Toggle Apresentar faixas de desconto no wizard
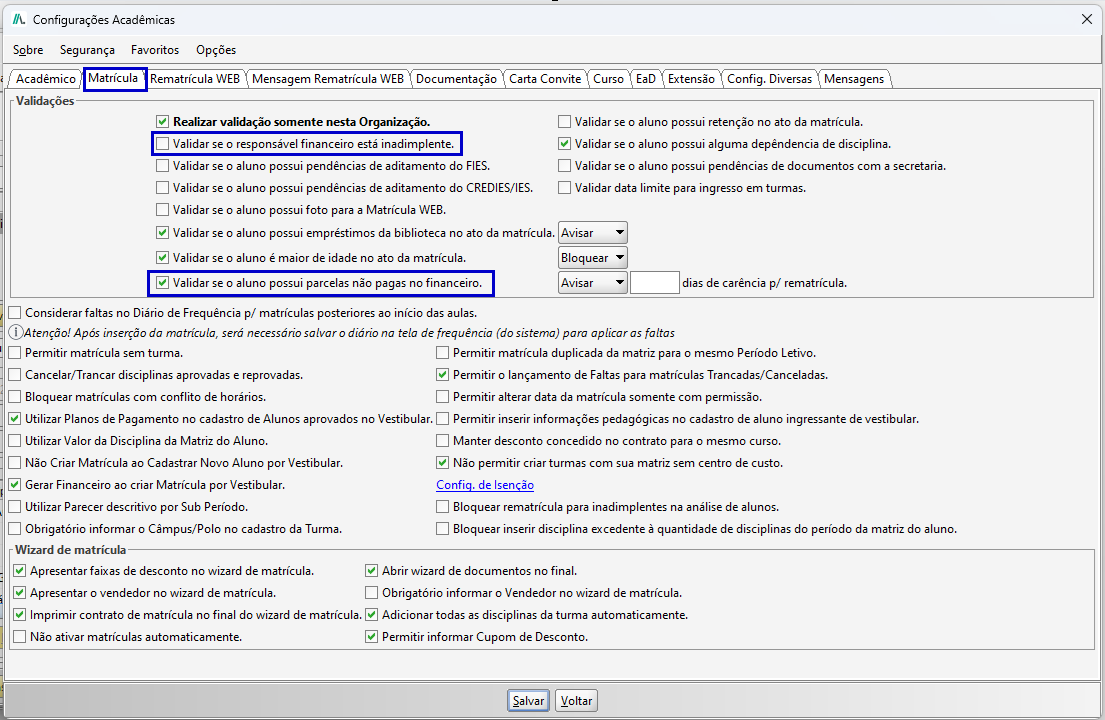The image size is (1105, 720). click(x=20, y=571)
